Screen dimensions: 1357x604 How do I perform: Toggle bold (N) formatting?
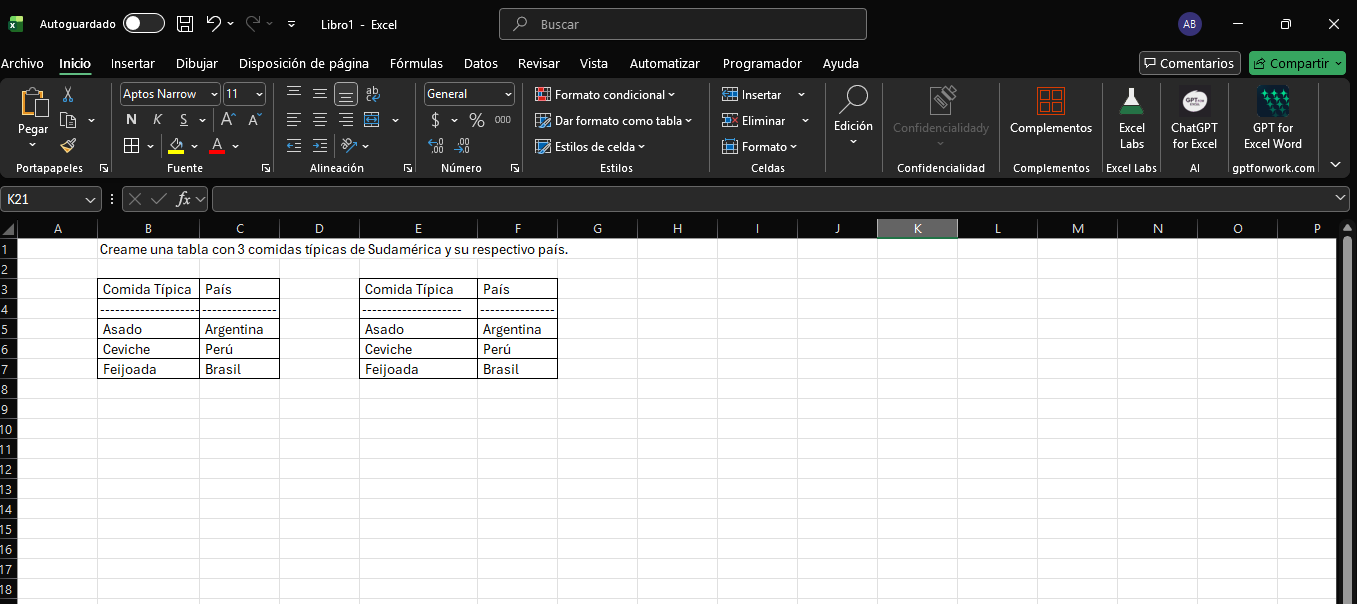point(131,120)
